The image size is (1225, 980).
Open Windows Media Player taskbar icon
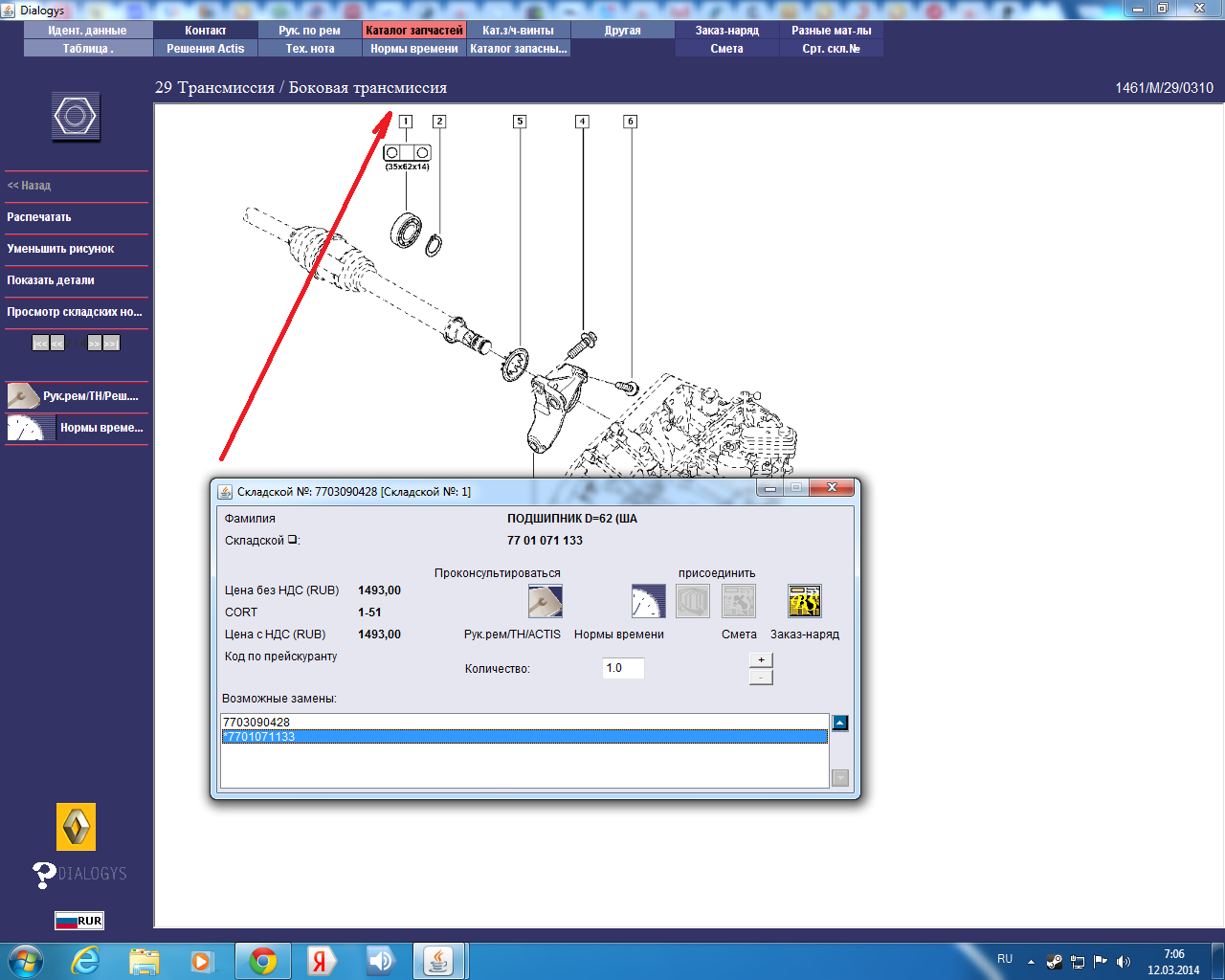coord(202,961)
